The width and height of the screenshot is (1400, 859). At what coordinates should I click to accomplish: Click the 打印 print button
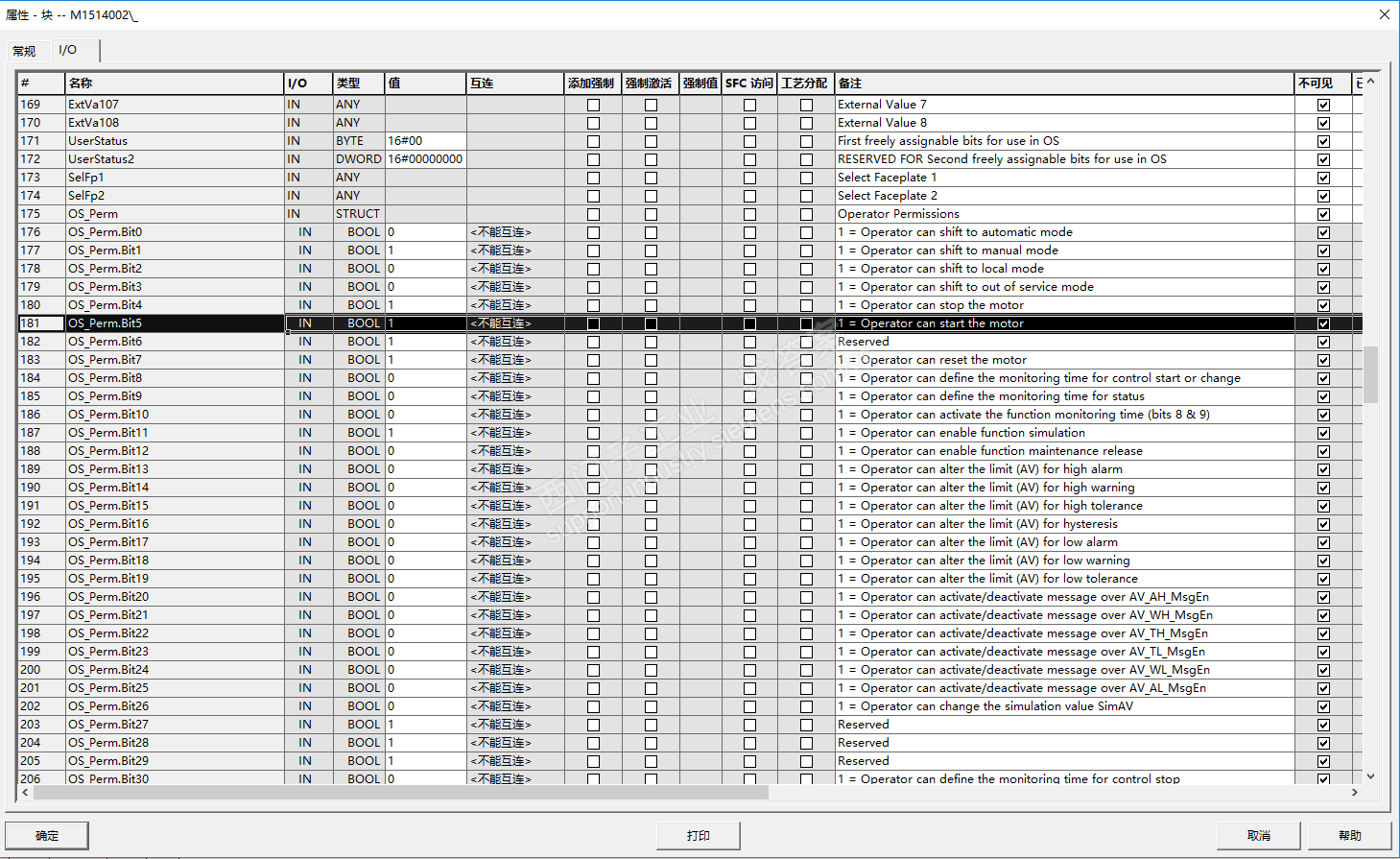(x=699, y=835)
